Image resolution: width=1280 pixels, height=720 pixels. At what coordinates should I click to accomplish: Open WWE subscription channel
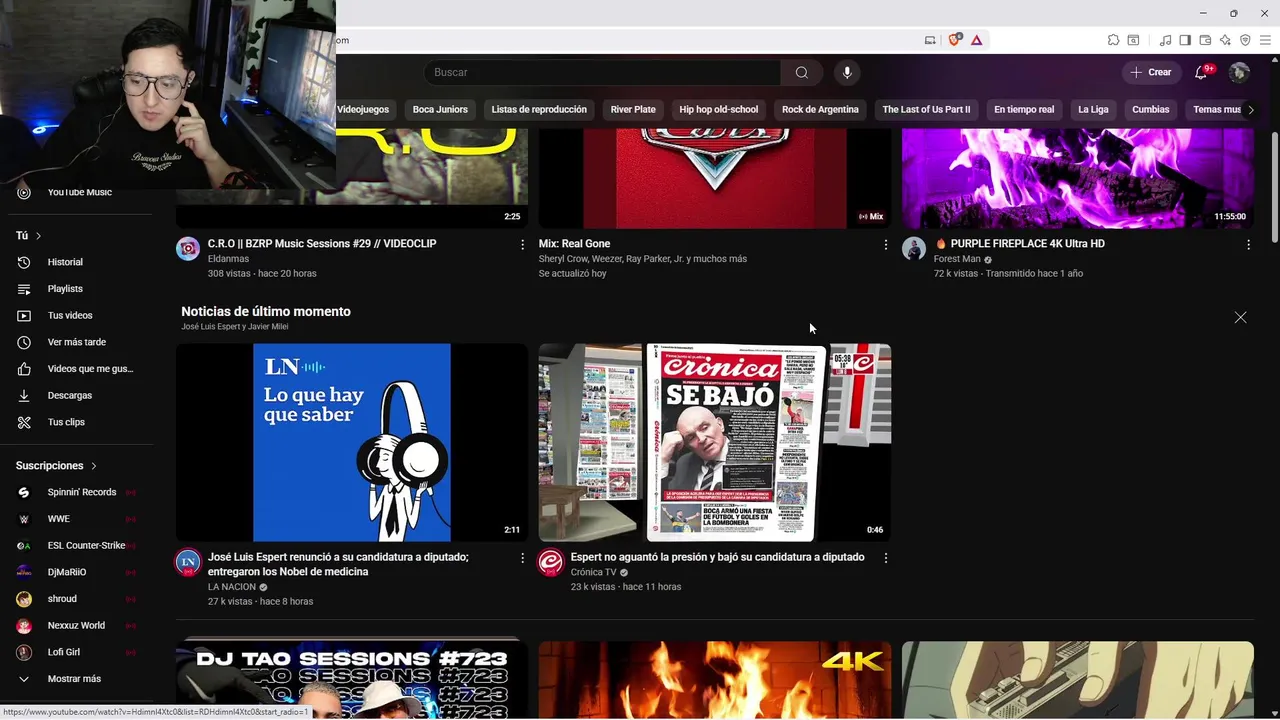tap(77, 519)
